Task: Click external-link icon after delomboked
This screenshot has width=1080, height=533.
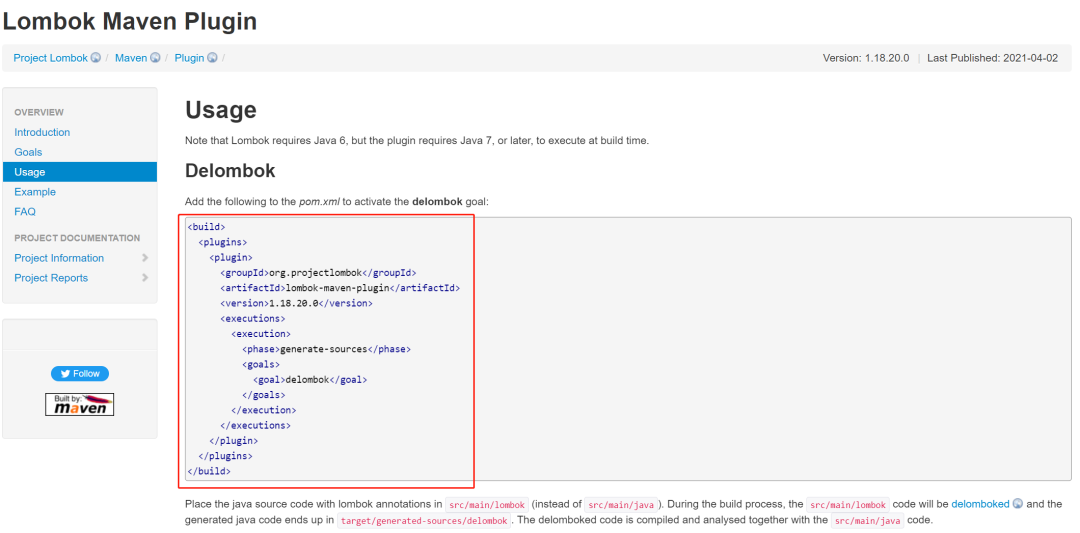Action: coord(1018,504)
